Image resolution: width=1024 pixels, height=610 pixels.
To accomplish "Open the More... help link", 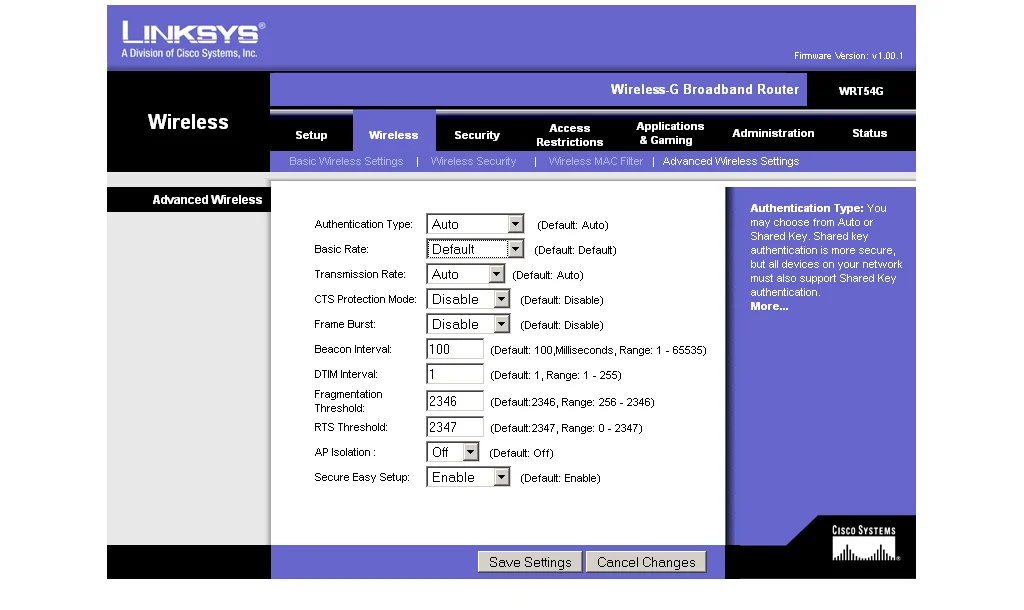I will (769, 306).
